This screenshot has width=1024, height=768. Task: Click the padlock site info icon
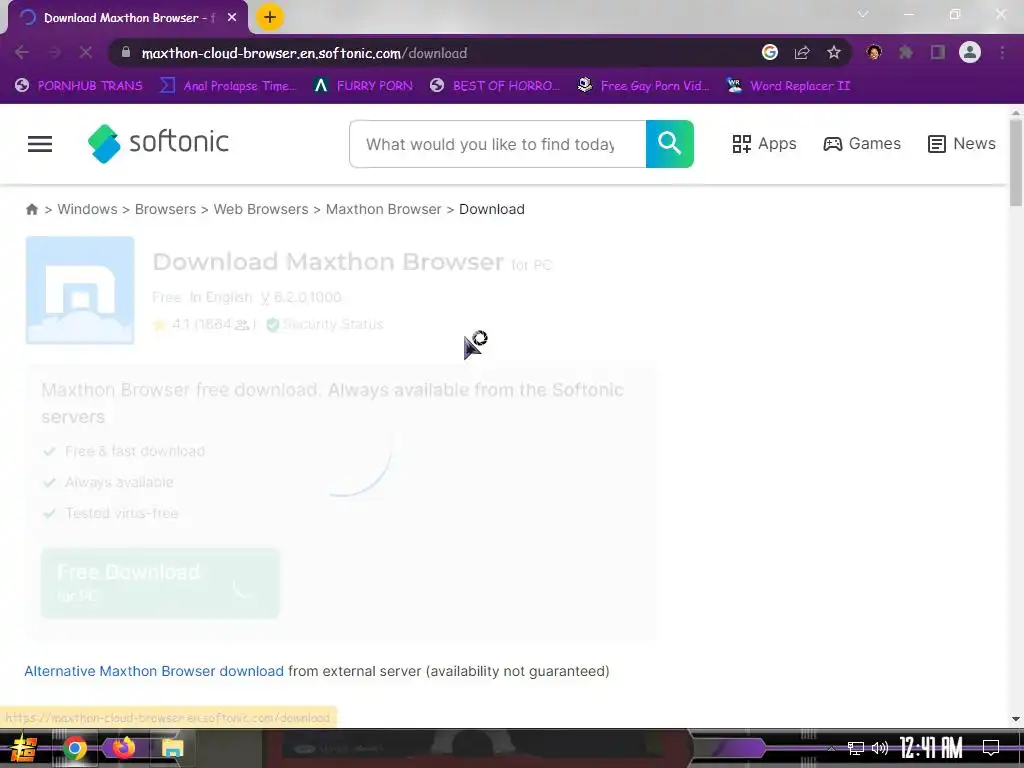[x=126, y=53]
